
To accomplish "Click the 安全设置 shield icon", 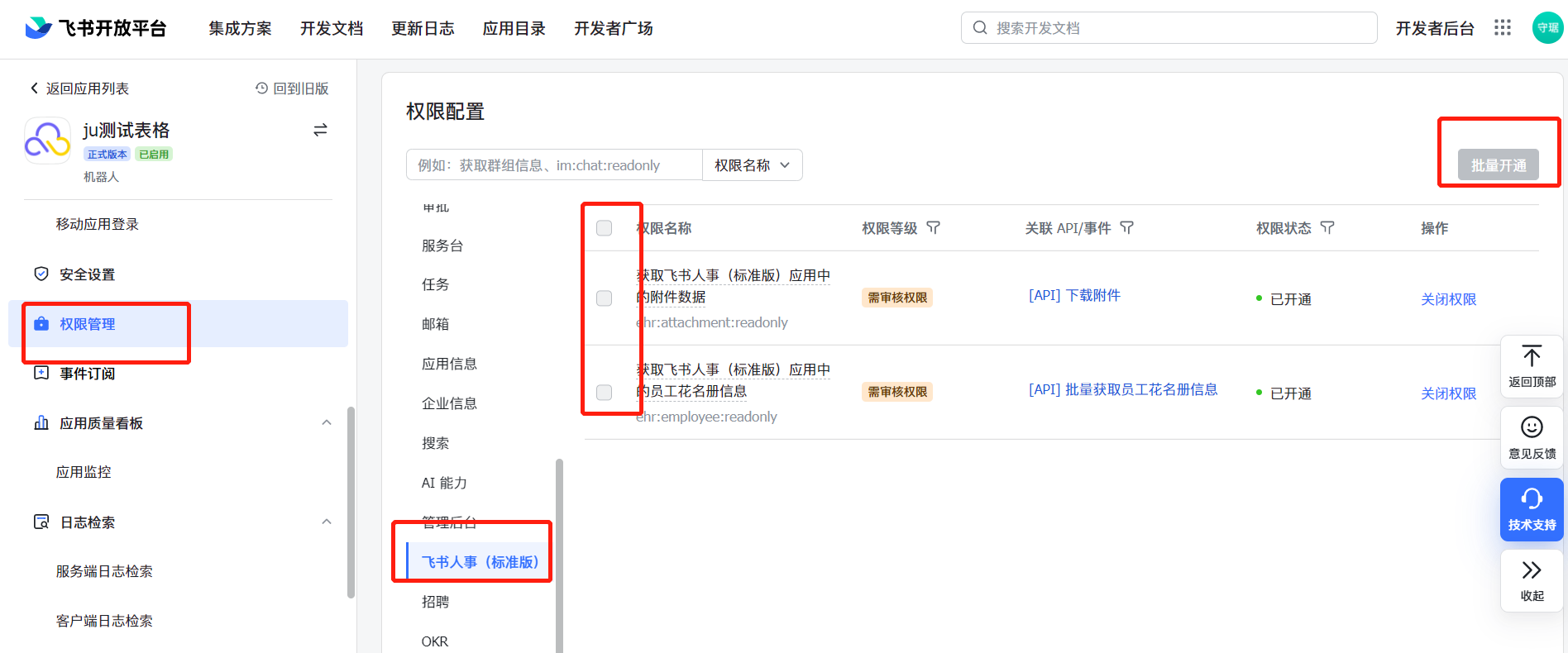I will pos(41,274).
